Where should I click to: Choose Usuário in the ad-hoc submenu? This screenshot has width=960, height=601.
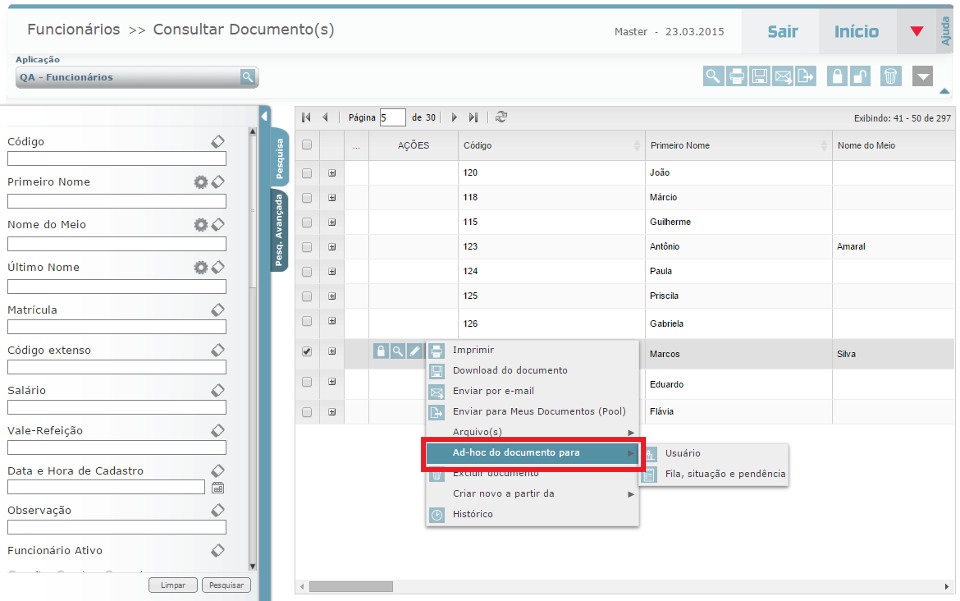(x=682, y=453)
